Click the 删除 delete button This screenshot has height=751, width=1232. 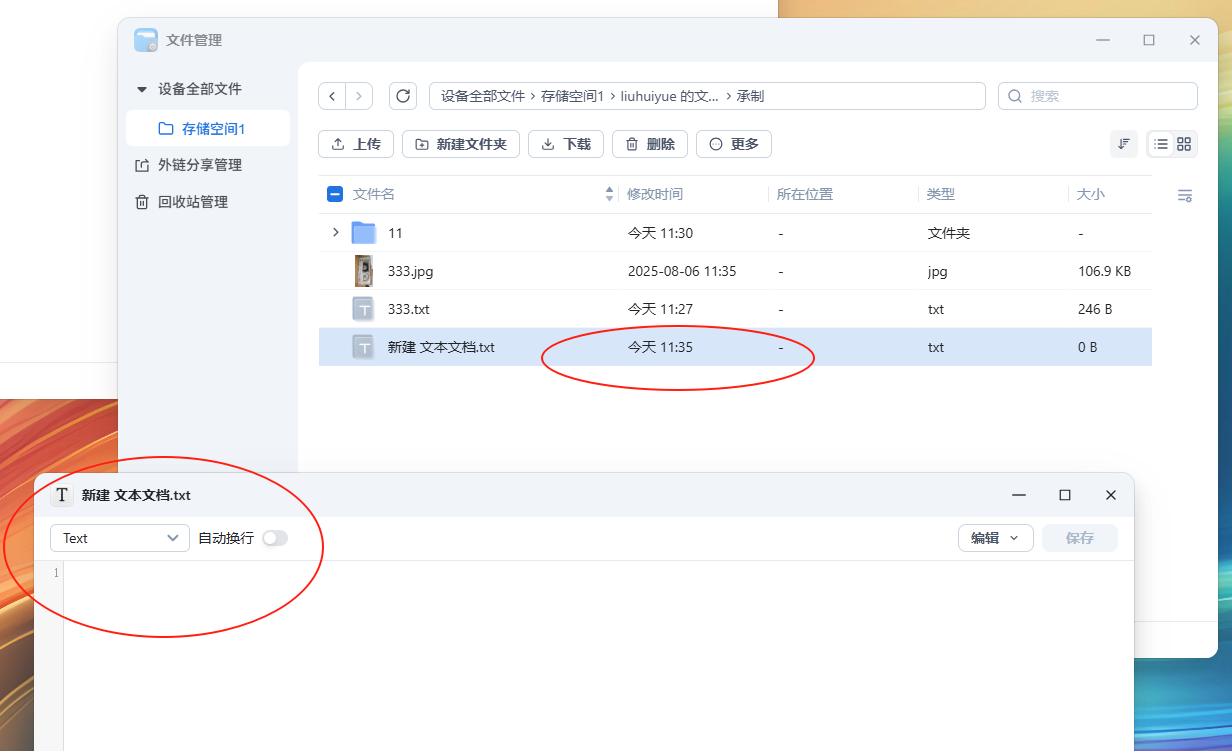[x=650, y=144]
